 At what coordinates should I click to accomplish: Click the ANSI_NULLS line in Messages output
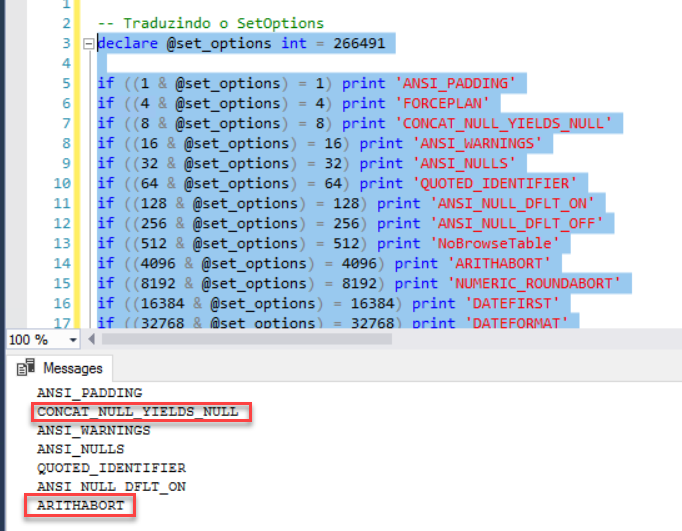pos(81,449)
